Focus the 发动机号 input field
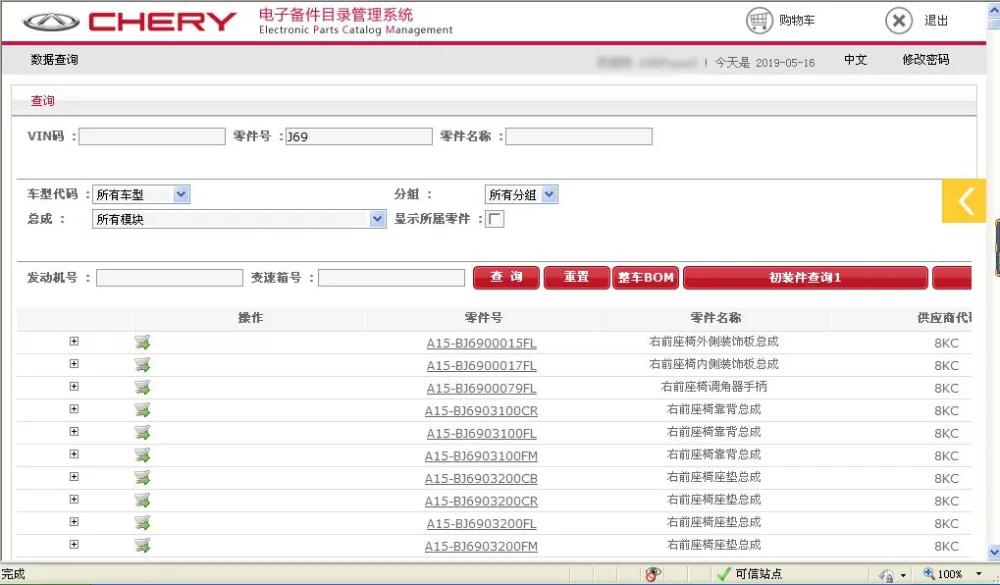The height and width of the screenshot is (585, 1000). point(170,278)
